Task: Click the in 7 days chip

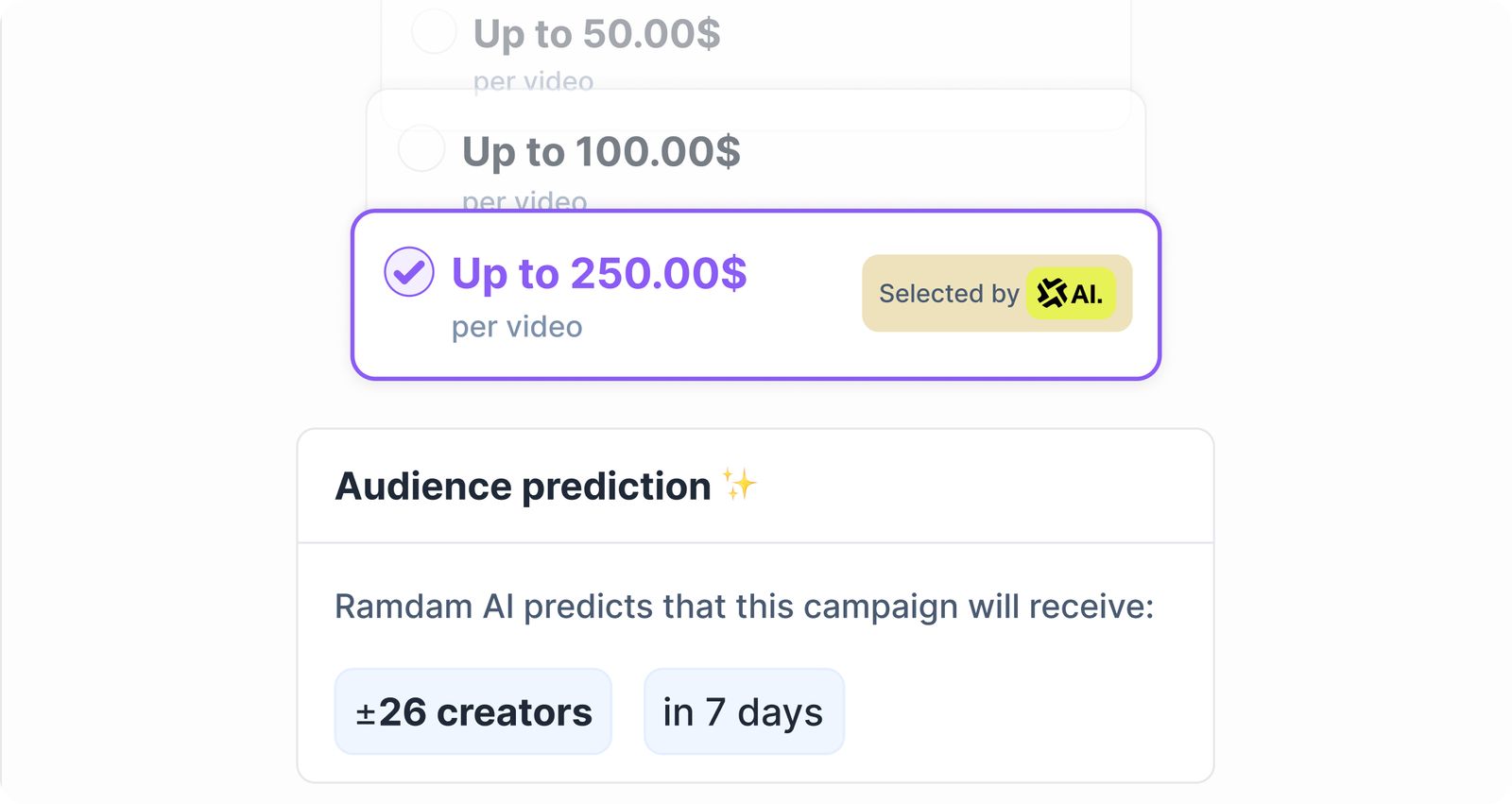Action: click(x=744, y=711)
